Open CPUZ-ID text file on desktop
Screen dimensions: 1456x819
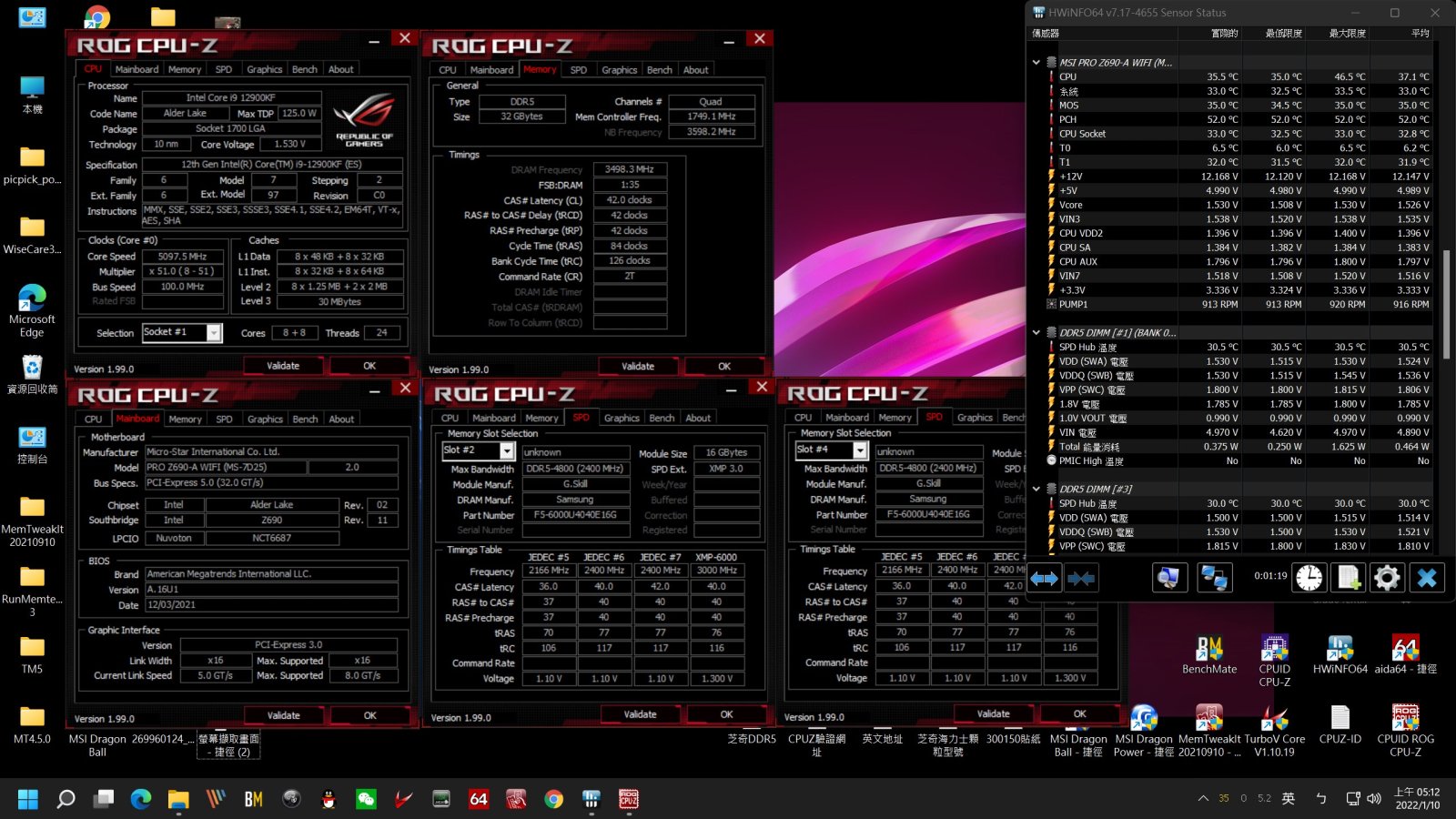[x=1340, y=725]
